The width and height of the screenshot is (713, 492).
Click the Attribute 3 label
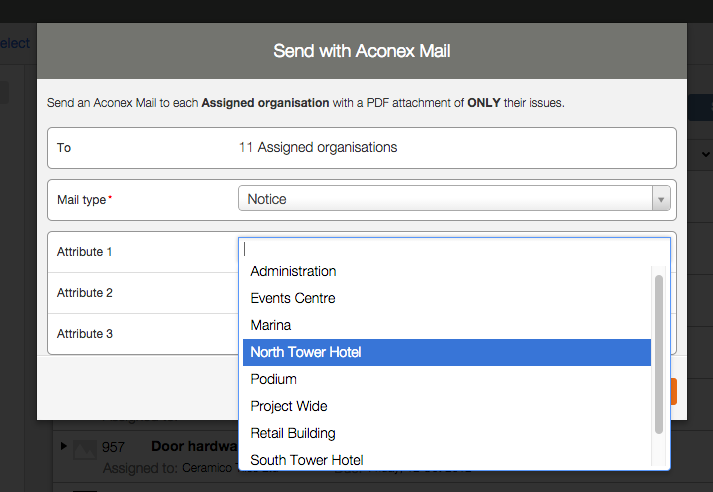click(85, 334)
